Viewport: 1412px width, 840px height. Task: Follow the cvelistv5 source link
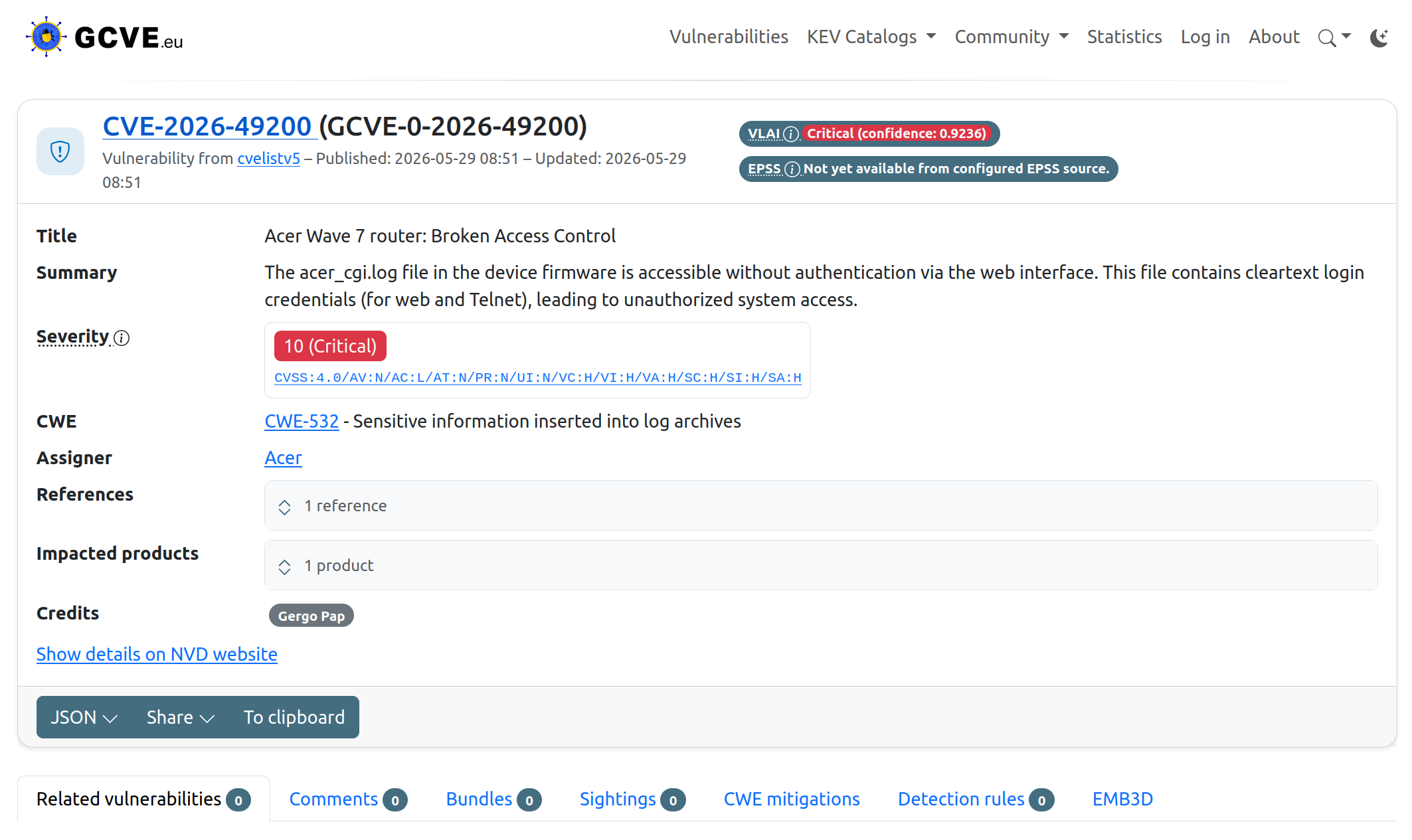(x=269, y=159)
